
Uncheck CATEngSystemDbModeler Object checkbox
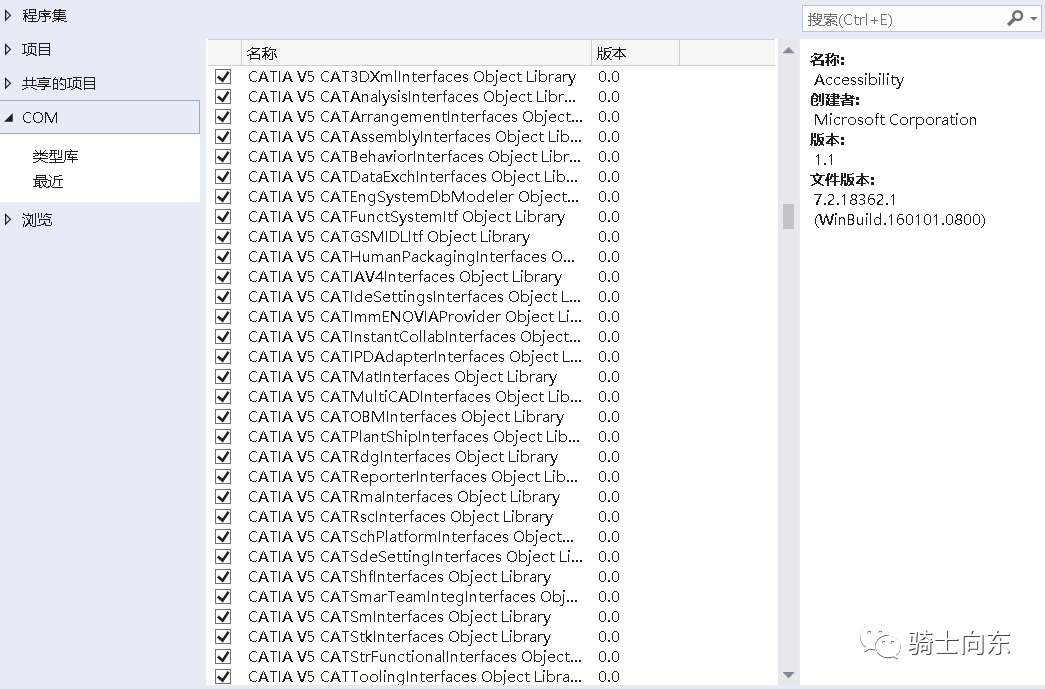(223, 197)
